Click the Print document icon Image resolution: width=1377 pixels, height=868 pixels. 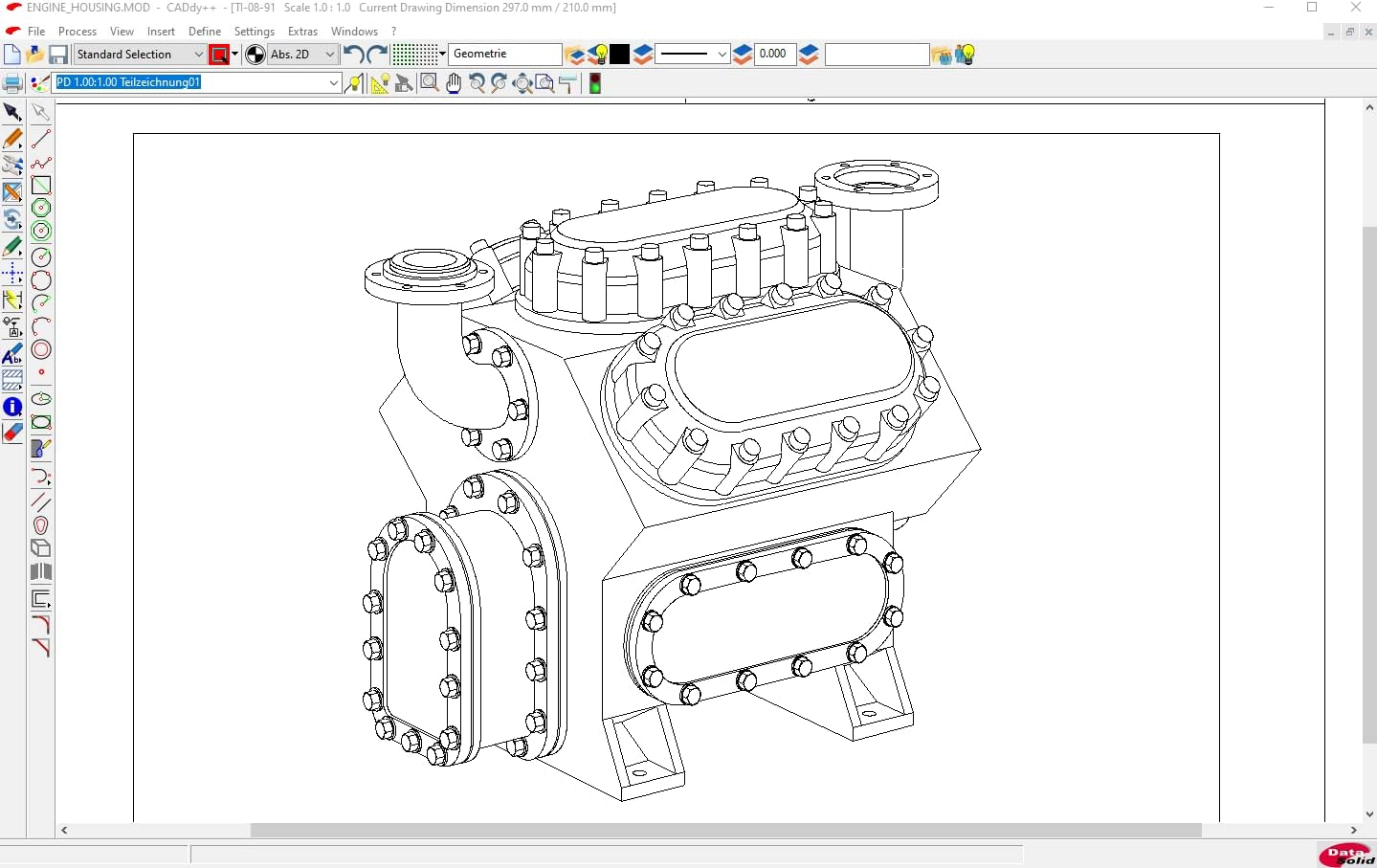(12, 83)
